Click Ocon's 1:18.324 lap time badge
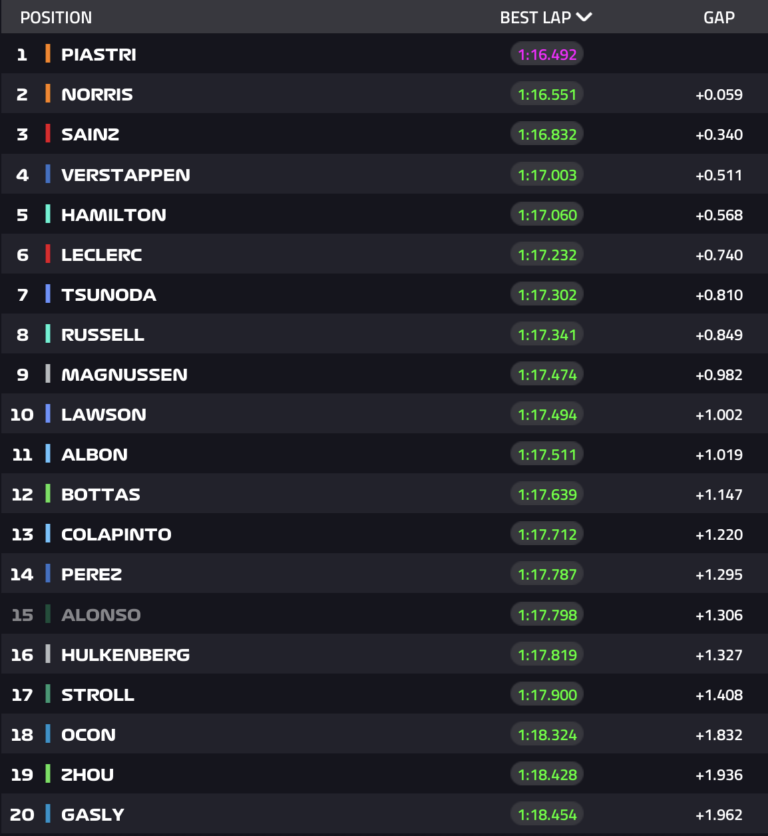Screen dimensions: 768x836 click(x=547, y=734)
